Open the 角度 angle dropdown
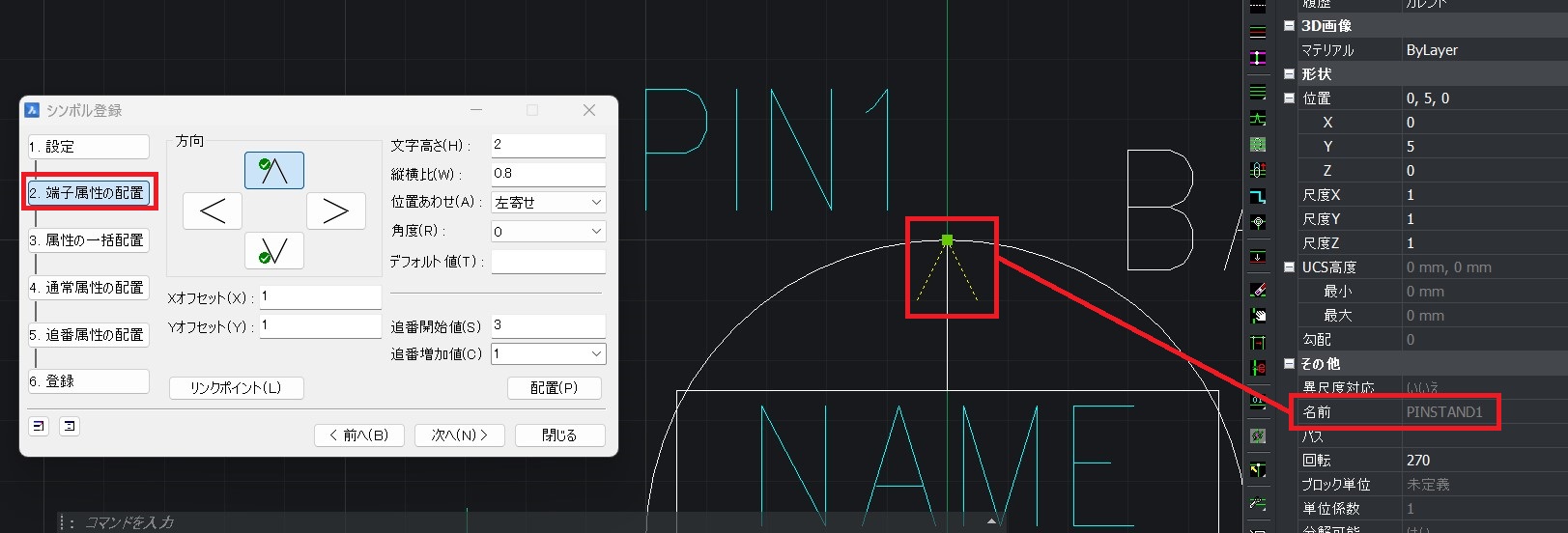The width and height of the screenshot is (1568, 533). coord(596,232)
